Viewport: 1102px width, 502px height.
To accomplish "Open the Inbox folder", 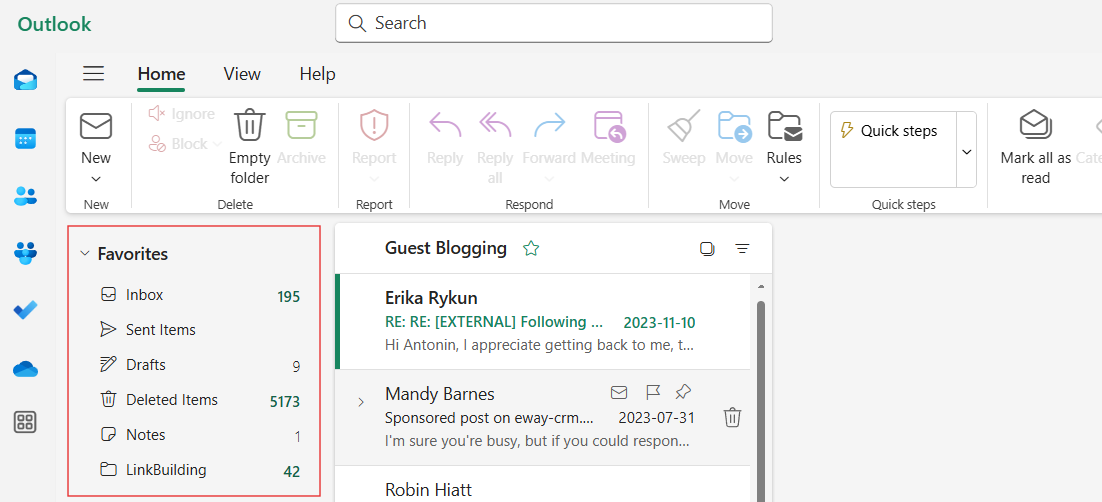I will (x=194, y=295).
